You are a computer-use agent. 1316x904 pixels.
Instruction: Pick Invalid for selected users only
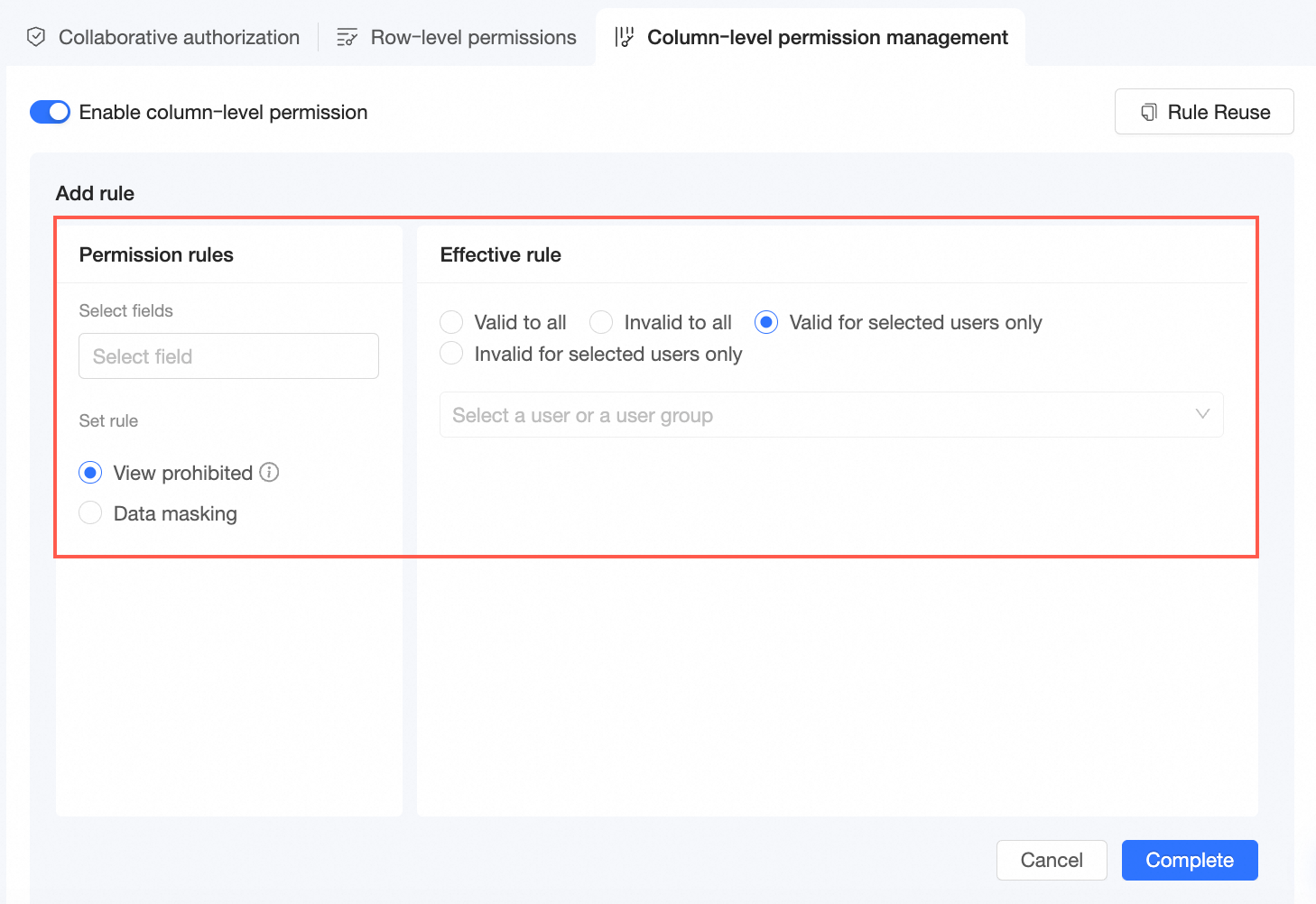451,354
